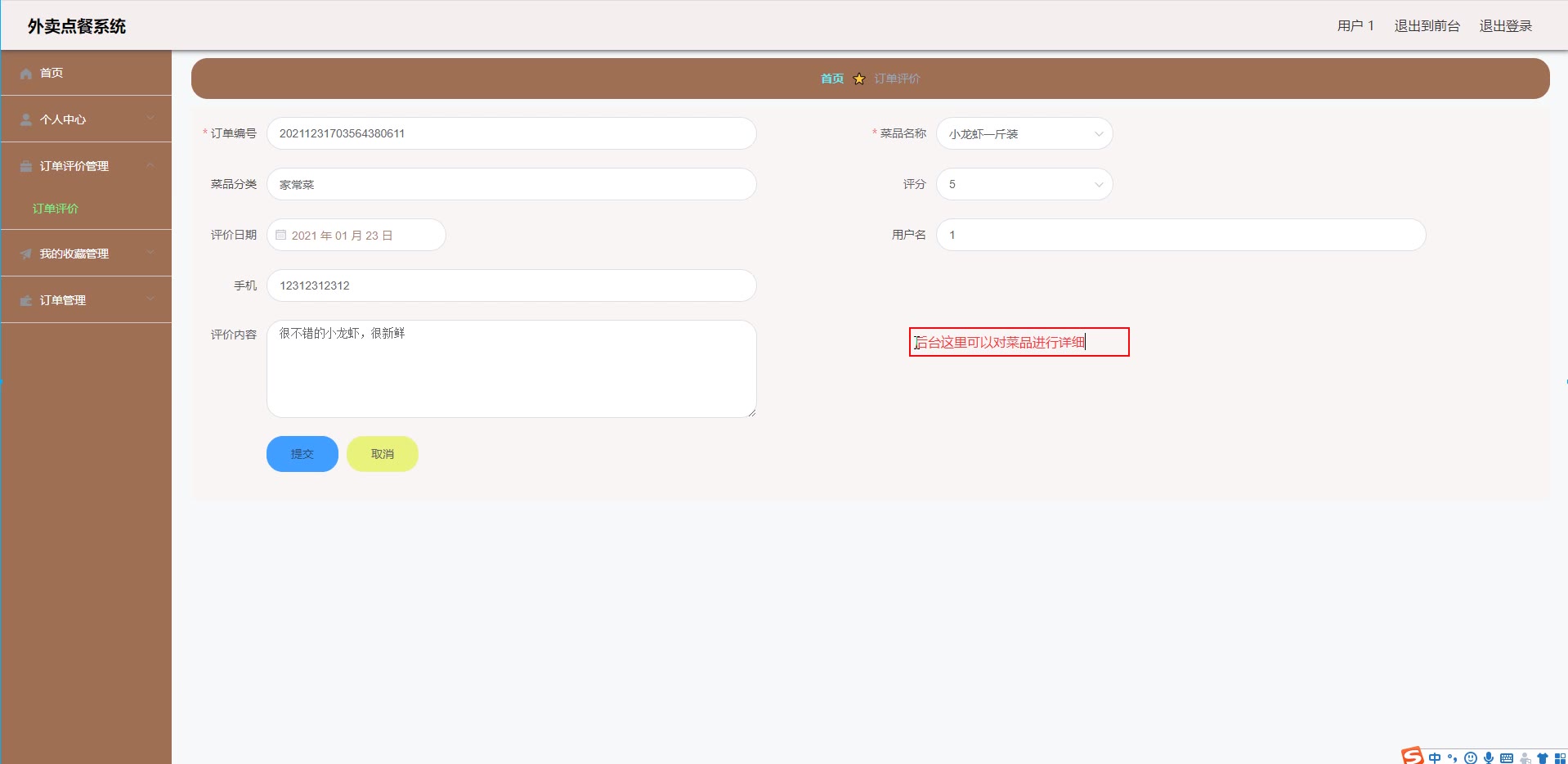Toggle punctuation mode in Sogou bar
The height and width of the screenshot is (764, 1568).
[1453, 758]
